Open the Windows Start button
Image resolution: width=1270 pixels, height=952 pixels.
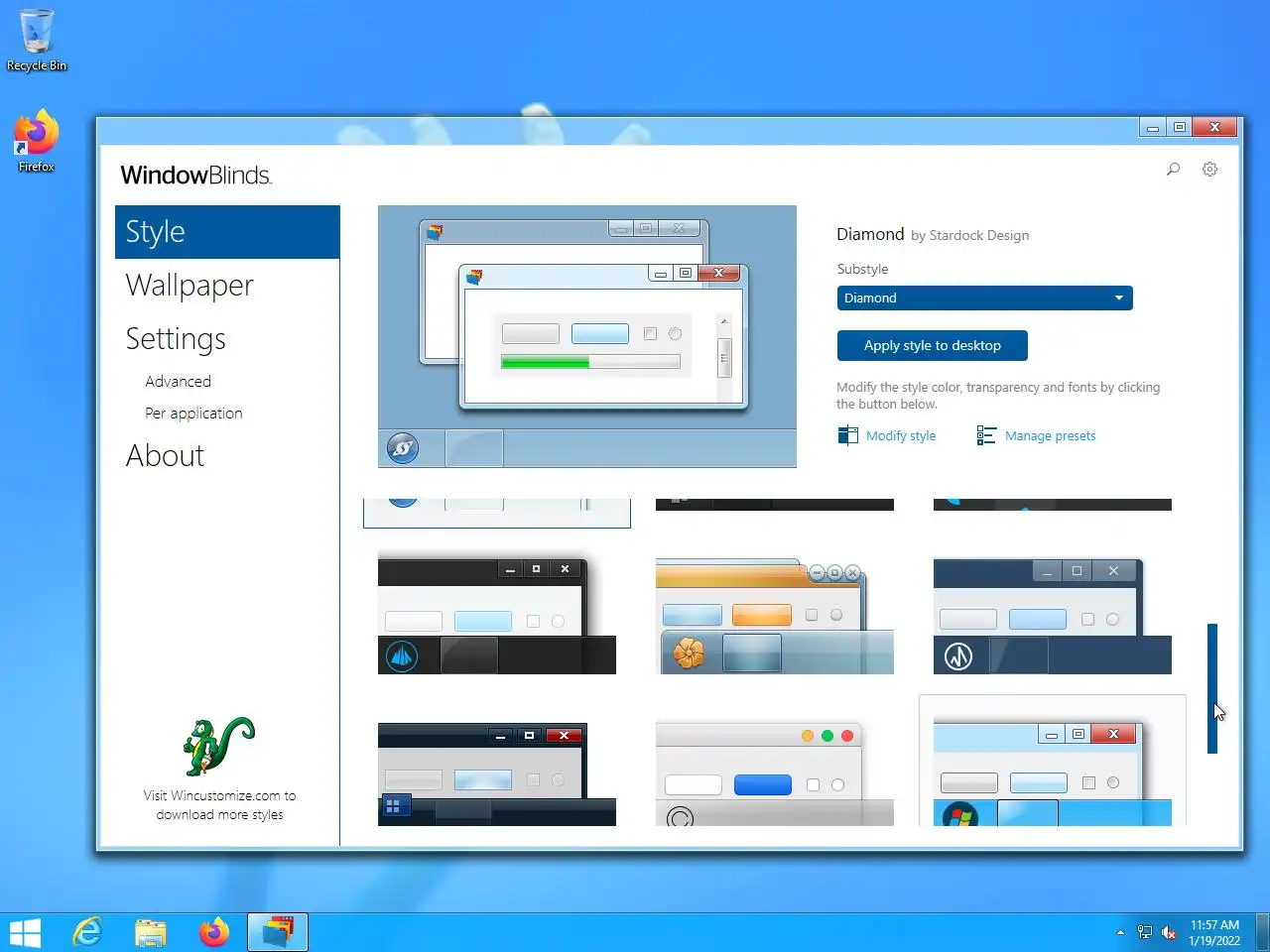(x=25, y=932)
